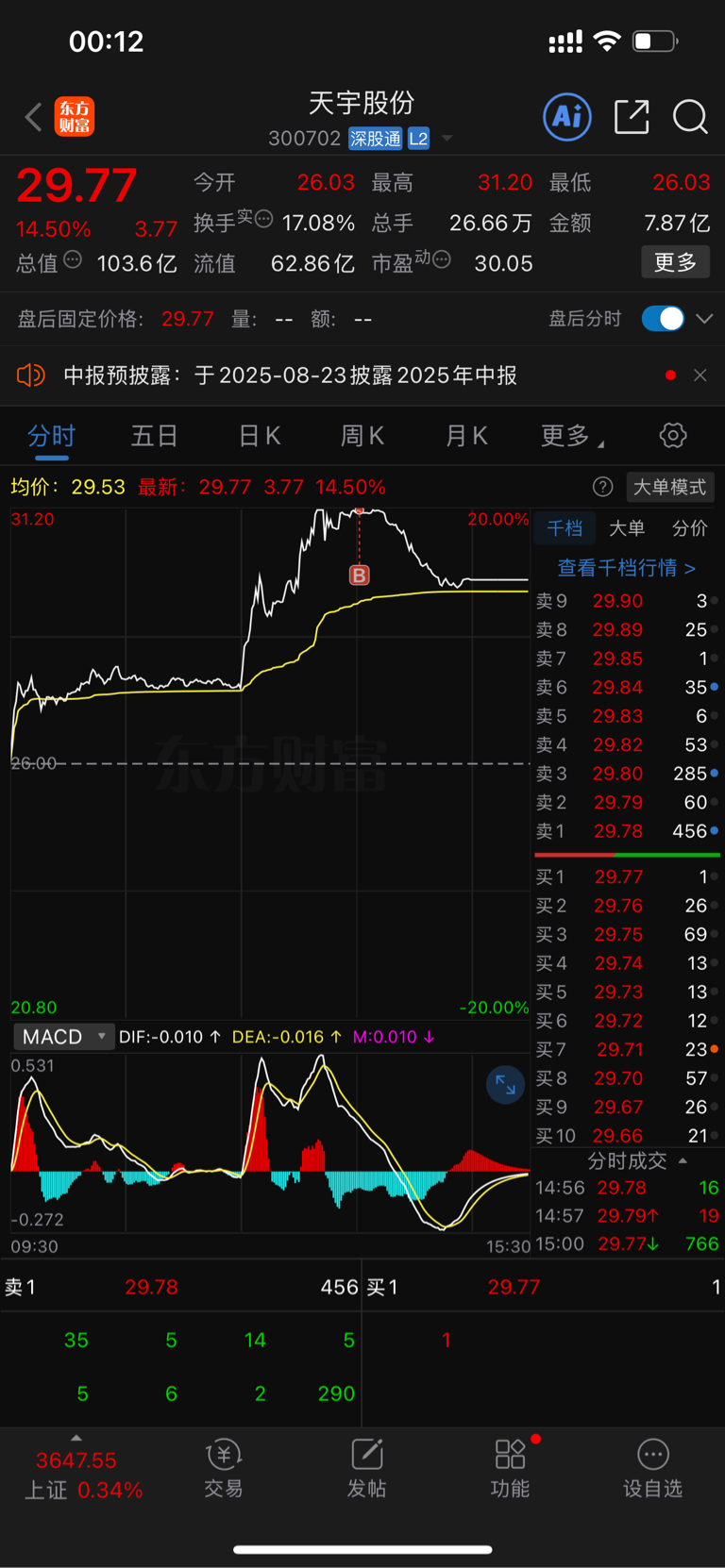Image resolution: width=725 pixels, height=1568 pixels.
Task: Open the search magnifier icon
Action: tap(690, 117)
